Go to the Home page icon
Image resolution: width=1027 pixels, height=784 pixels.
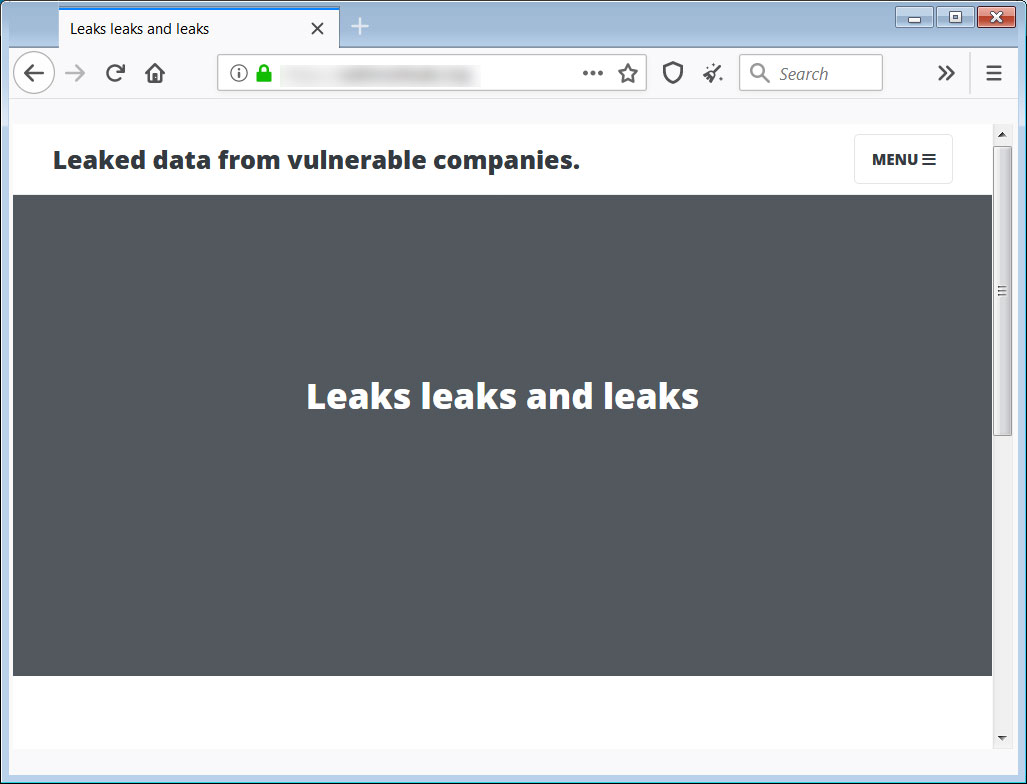pyautogui.click(x=155, y=73)
